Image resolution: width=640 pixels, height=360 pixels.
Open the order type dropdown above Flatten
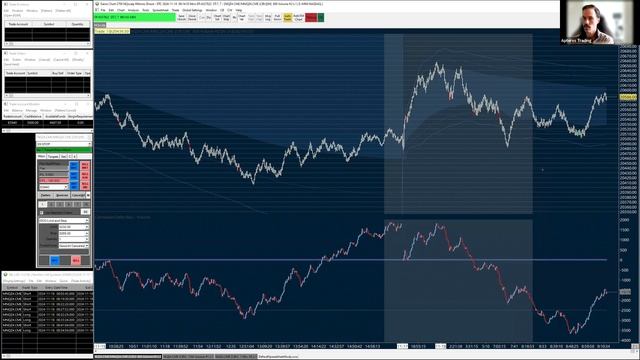click(x=53, y=187)
